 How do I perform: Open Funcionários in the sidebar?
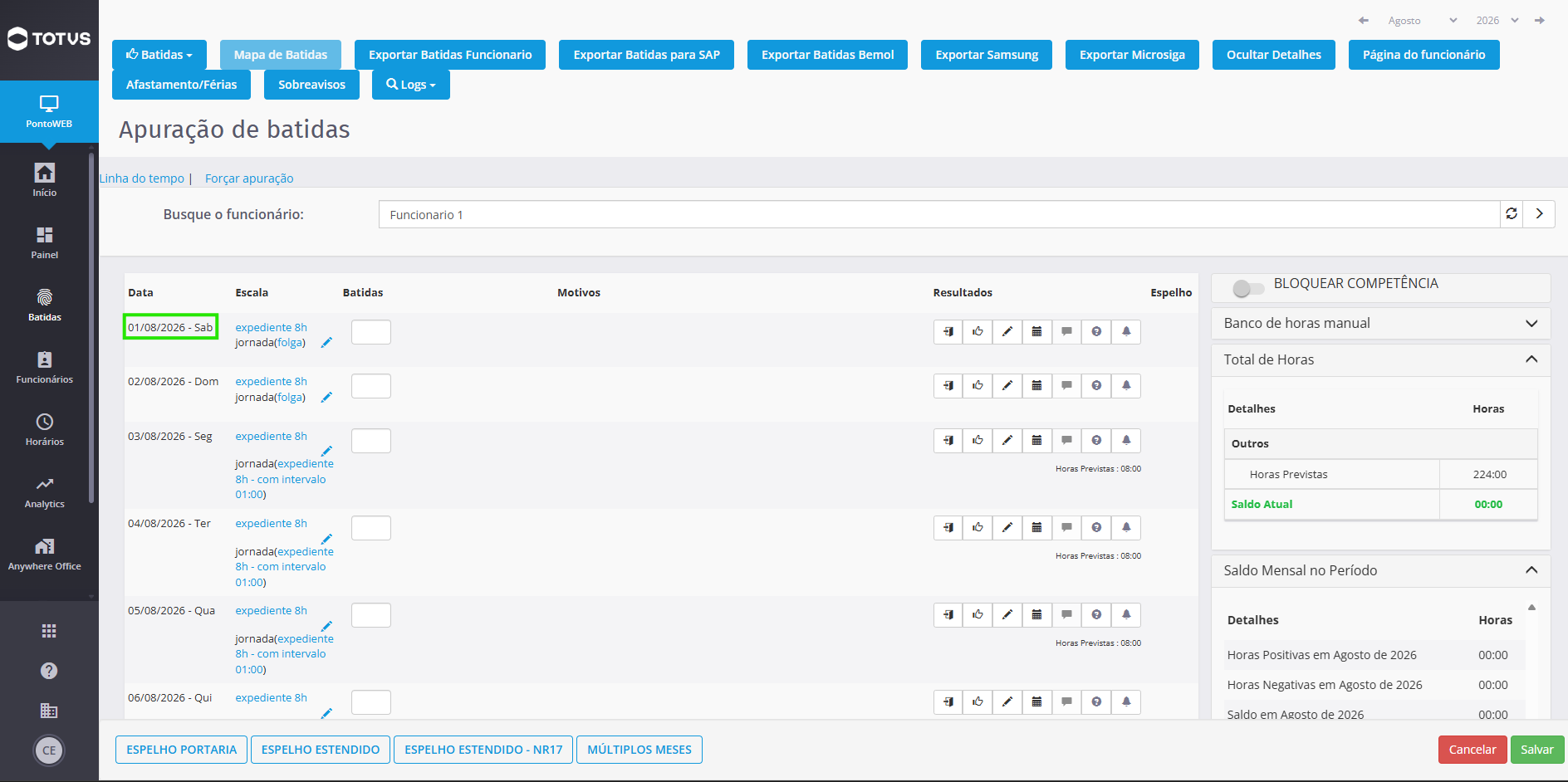45,367
